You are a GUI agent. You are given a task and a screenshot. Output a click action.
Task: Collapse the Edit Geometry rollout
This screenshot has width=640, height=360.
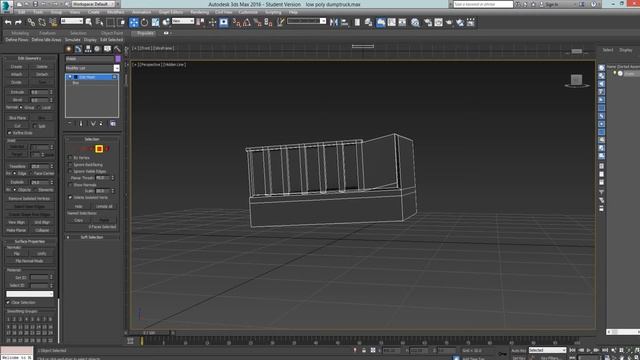[x=29, y=58]
